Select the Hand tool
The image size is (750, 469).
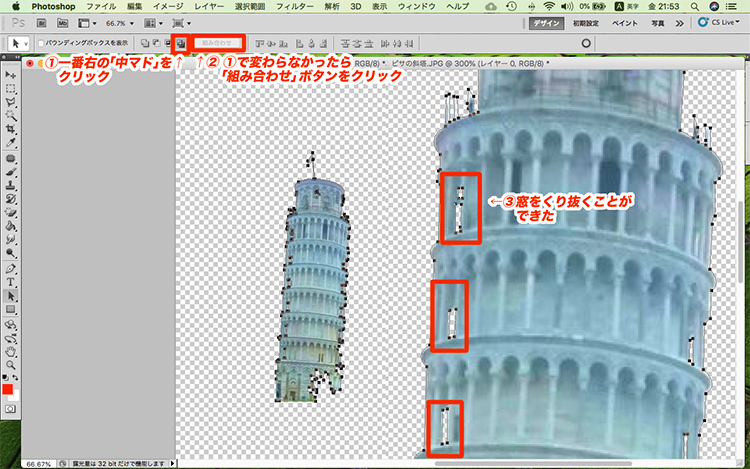[10, 352]
